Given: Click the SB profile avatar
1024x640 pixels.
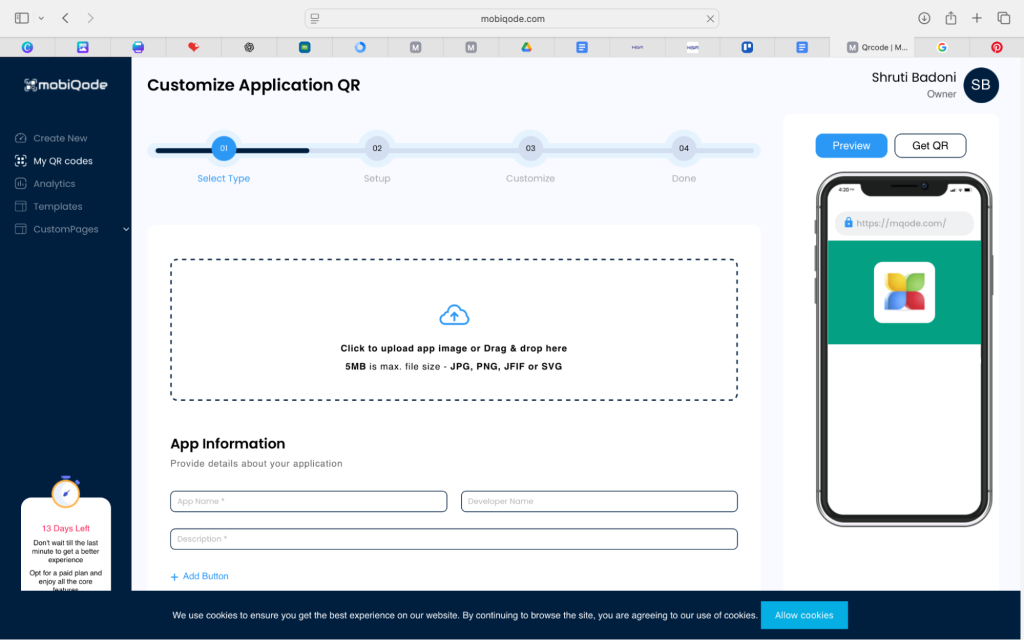Looking at the screenshot, I should [980, 85].
